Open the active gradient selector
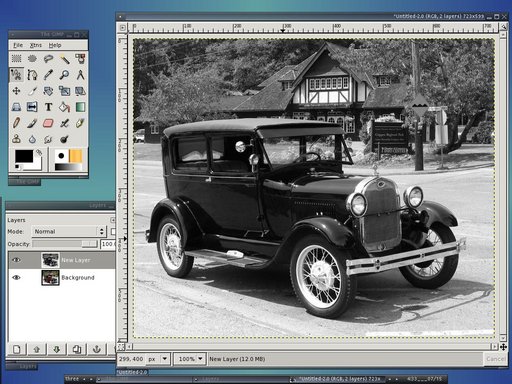Screen dimensions: 512x384 [68, 166]
